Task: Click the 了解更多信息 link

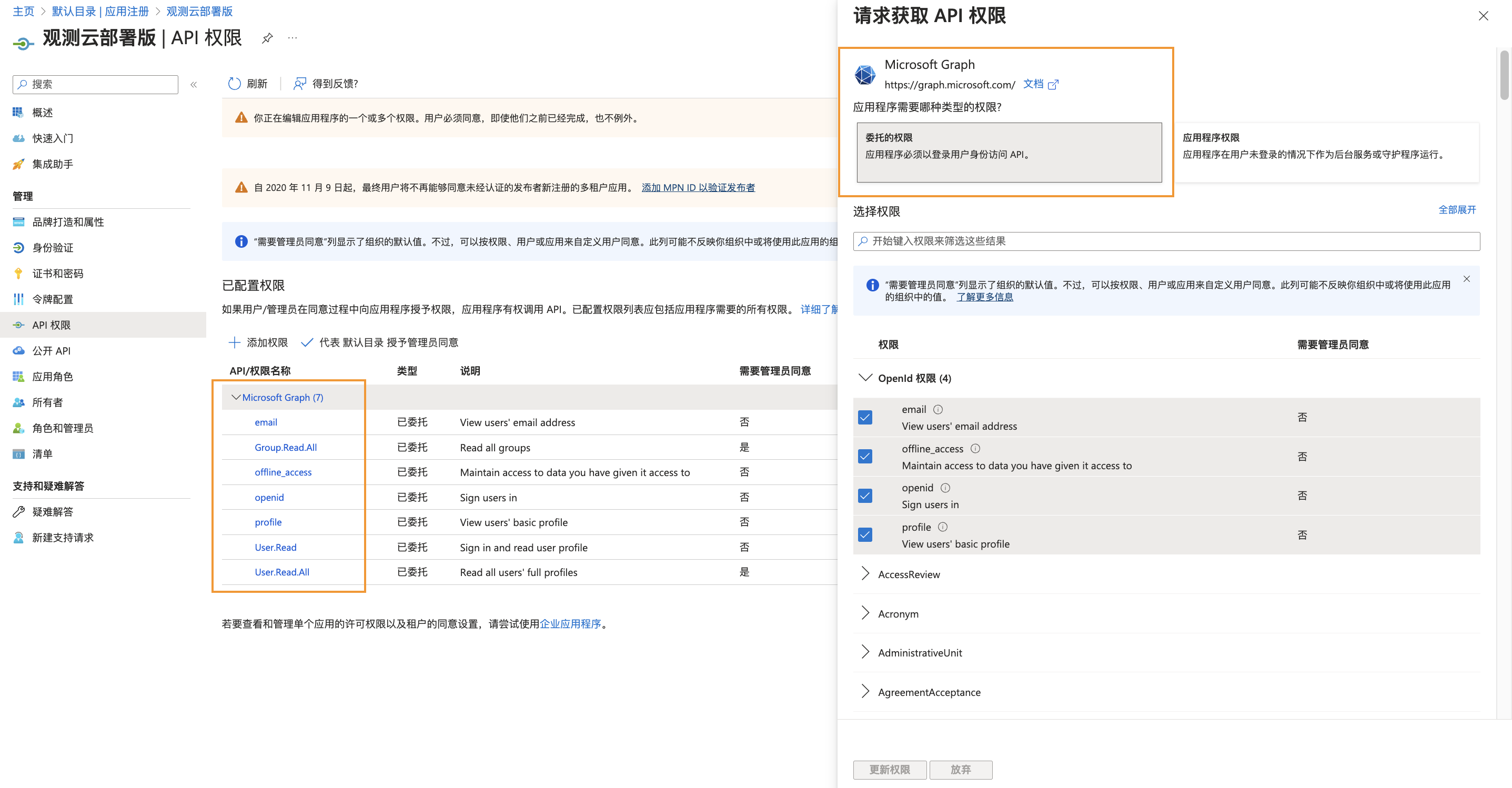Action: [x=984, y=298]
